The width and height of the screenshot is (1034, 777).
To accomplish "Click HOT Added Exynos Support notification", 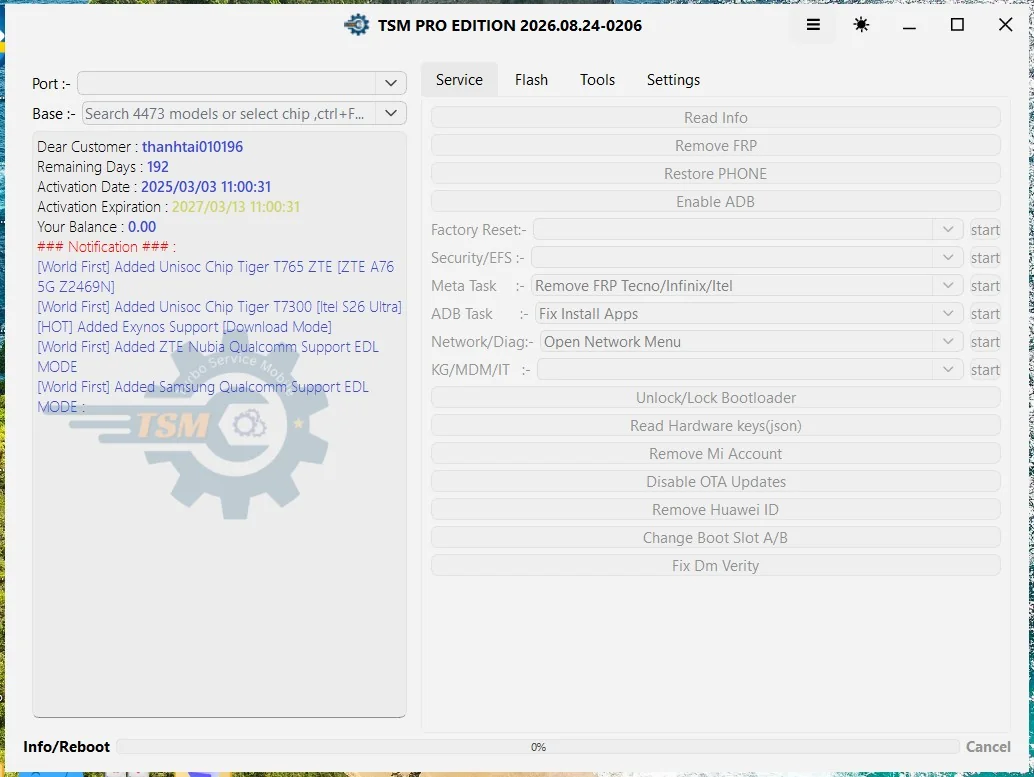I will click(184, 326).
